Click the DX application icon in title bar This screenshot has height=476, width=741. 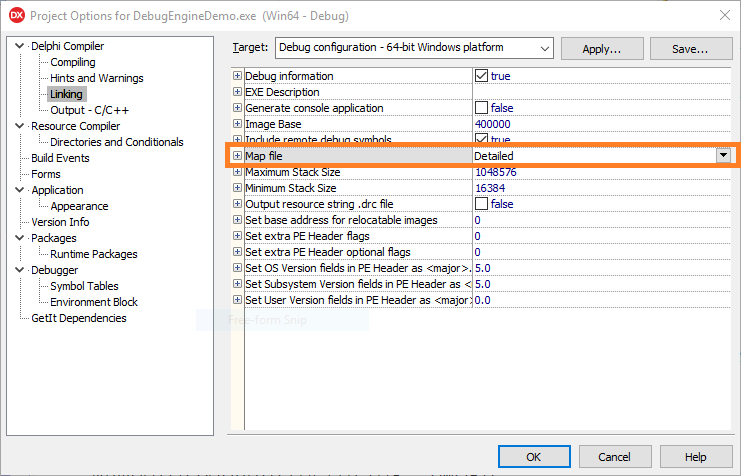pyautogui.click(x=17, y=15)
